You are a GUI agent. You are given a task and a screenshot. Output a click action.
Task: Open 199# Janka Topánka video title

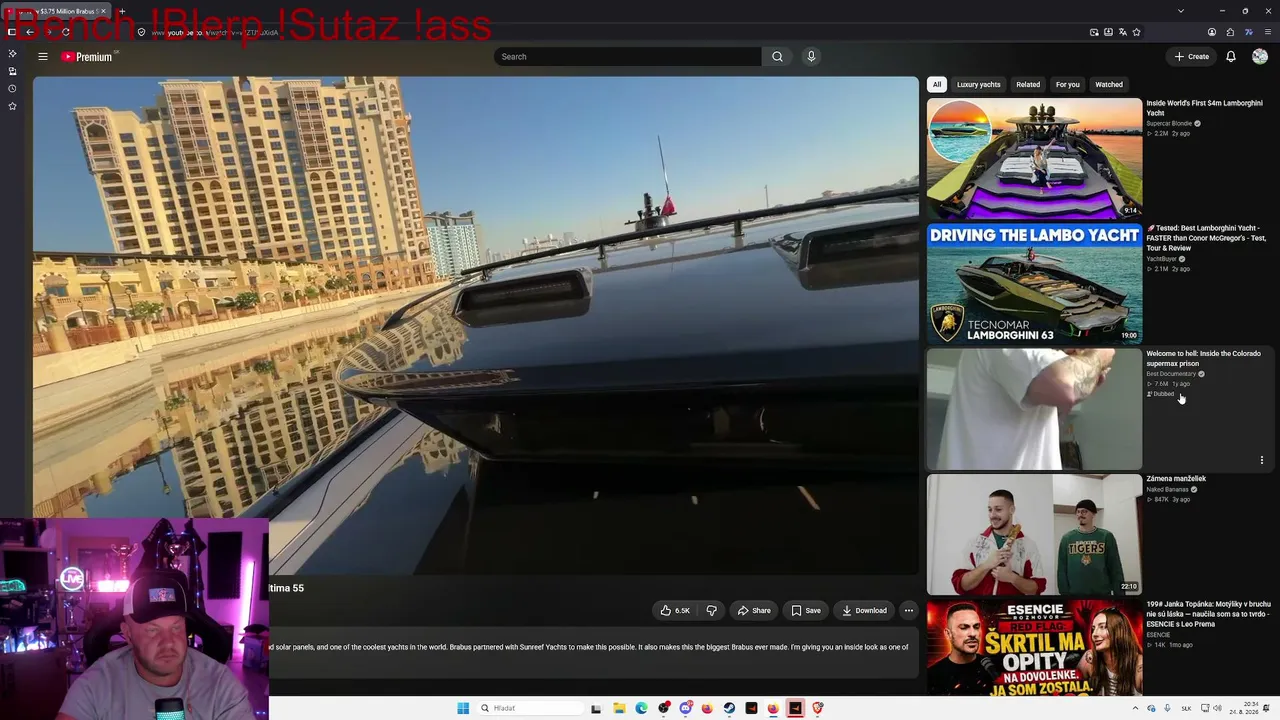pos(1208,614)
